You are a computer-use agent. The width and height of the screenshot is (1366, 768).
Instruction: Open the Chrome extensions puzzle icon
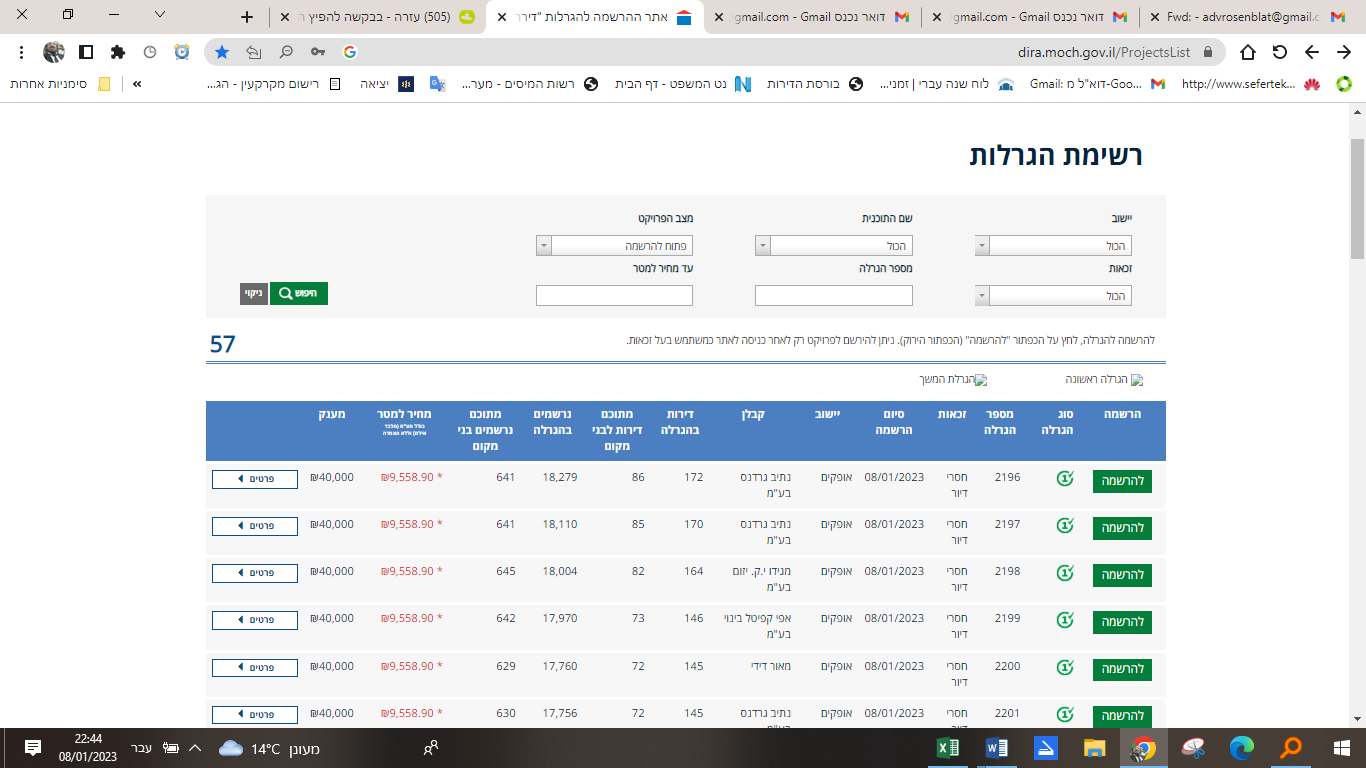pos(118,52)
